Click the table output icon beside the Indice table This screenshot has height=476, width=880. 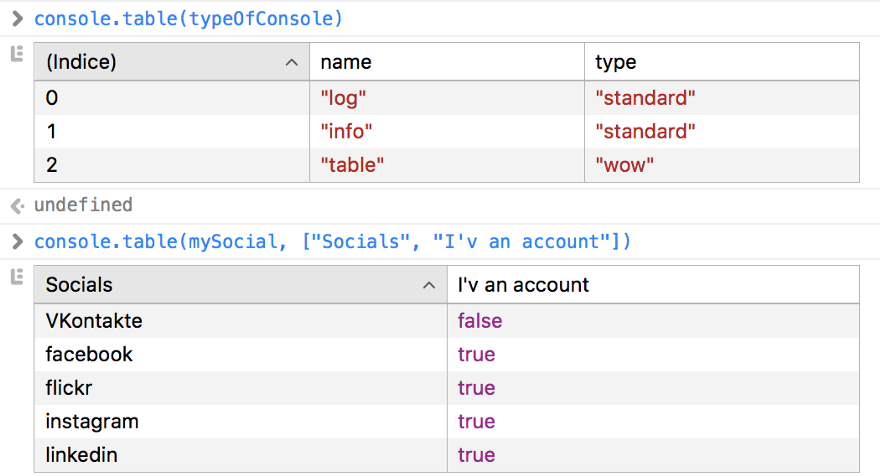point(16,54)
